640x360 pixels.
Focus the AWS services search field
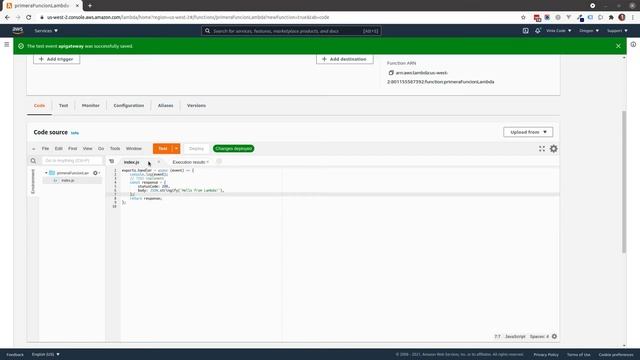291,31
